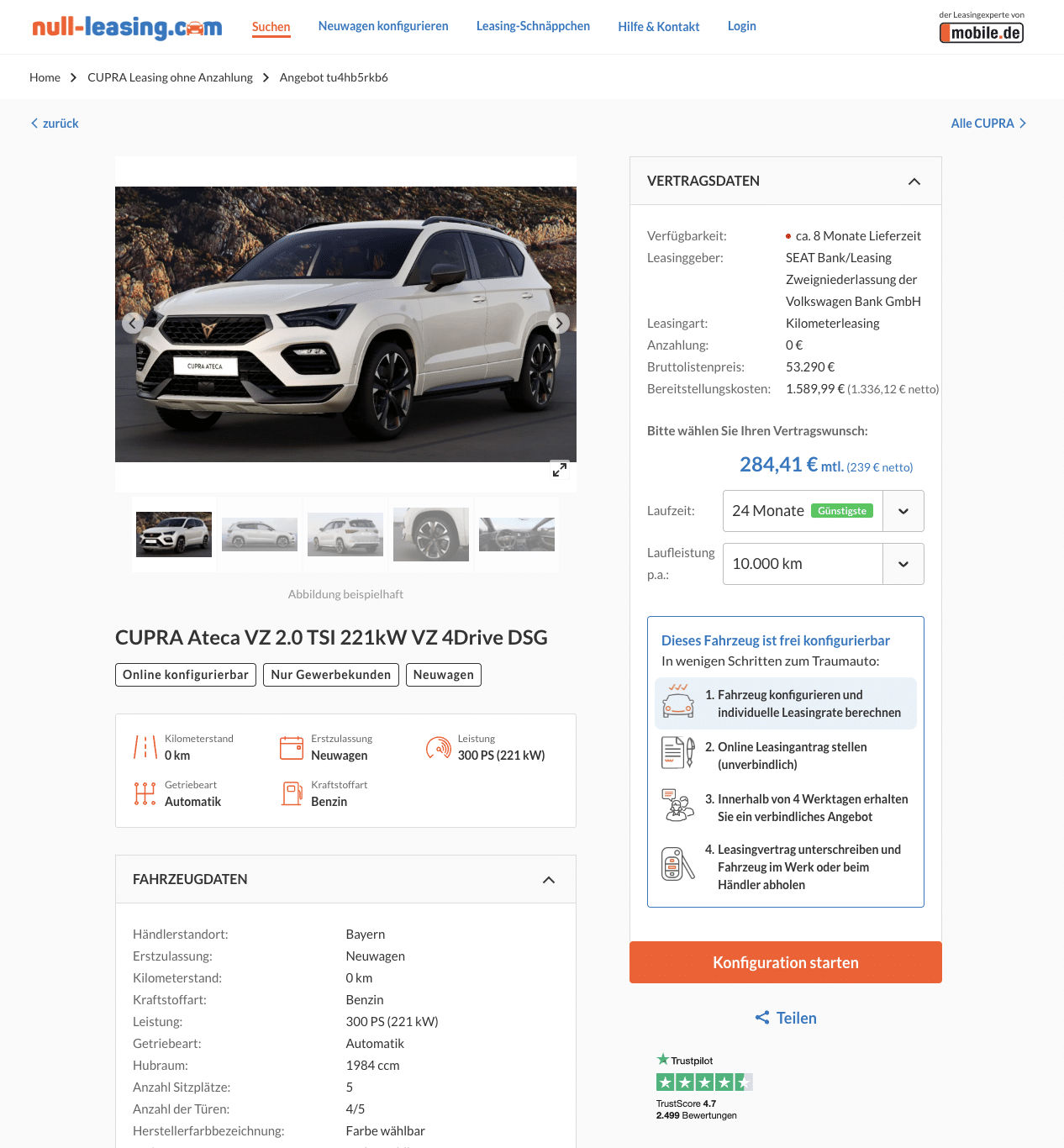The image size is (1064, 1148).
Task: Go to the Suchen tab
Action: pyautogui.click(x=271, y=27)
